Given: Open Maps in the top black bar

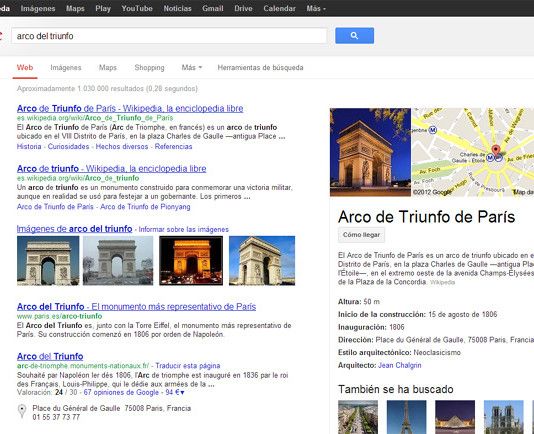Looking at the screenshot, I should point(75,9).
